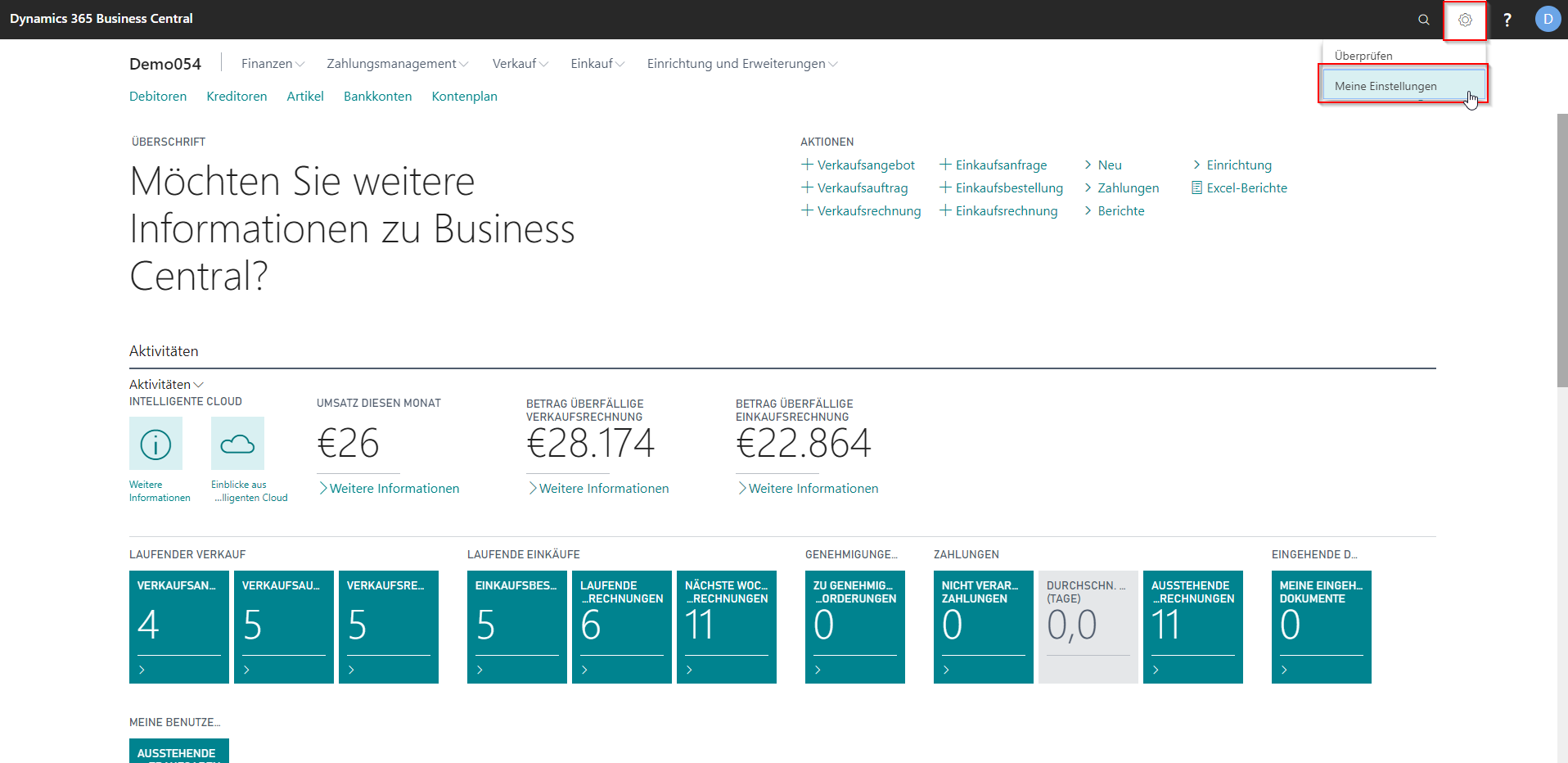Click the Weitere Informationen info tile icon
Viewport: 1568px width, 763px height.
(x=155, y=443)
